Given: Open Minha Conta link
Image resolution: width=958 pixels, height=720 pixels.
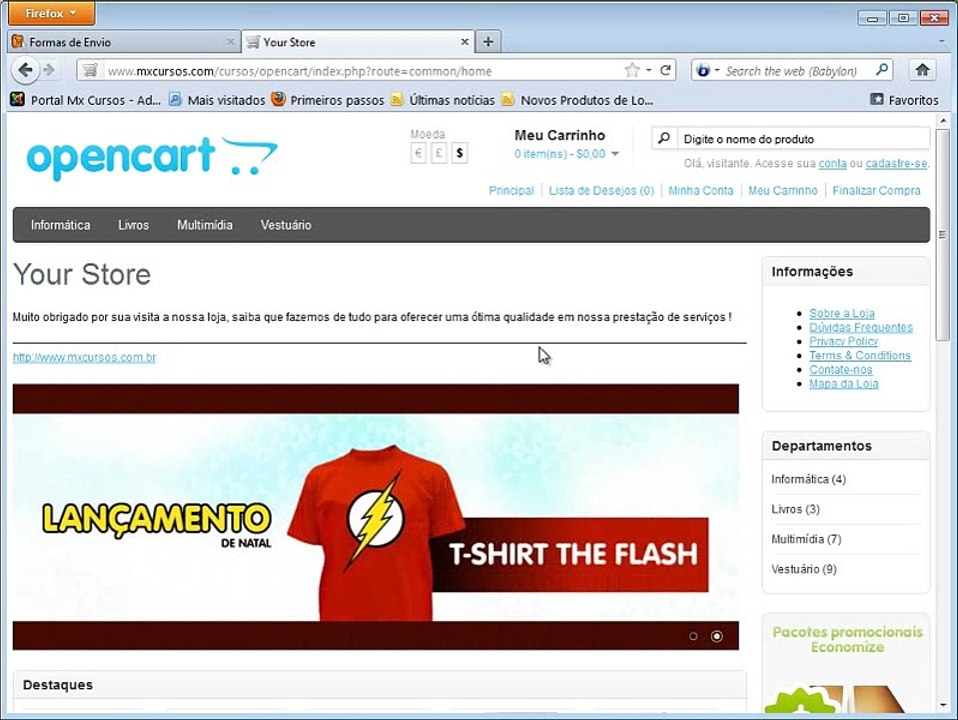Looking at the screenshot, I should tap(701, 191).
